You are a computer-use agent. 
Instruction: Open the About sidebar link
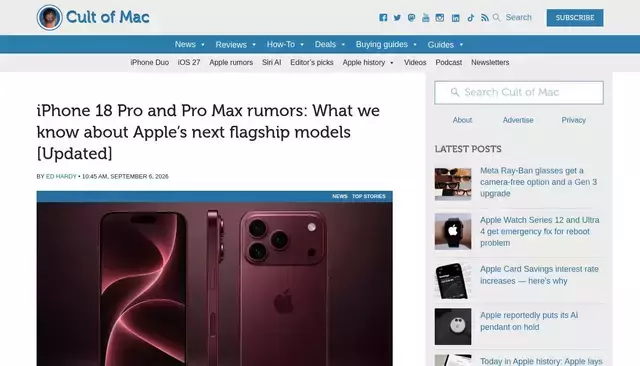click(x=462, y=120)
